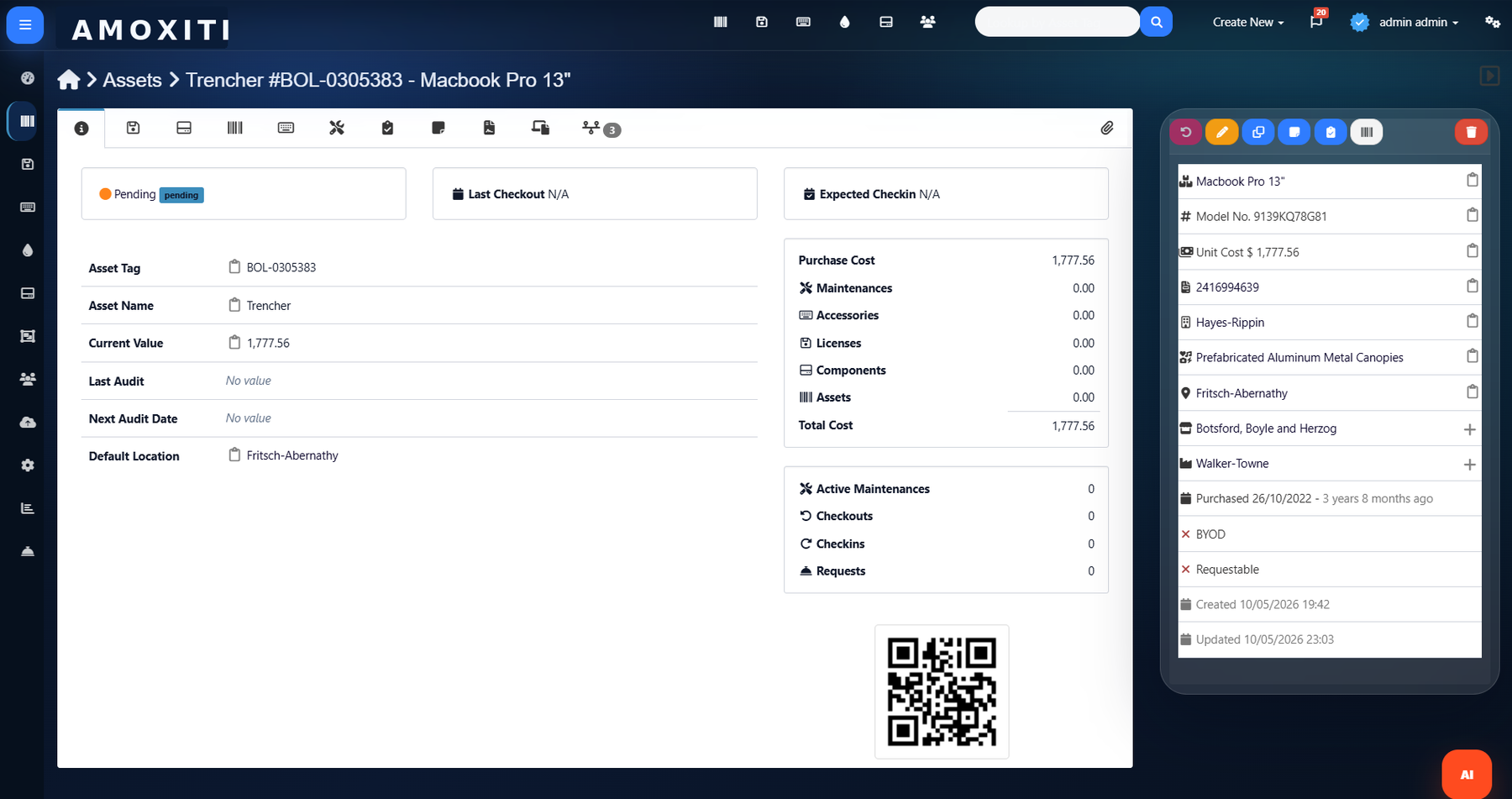Switch to the Licenses tab
The width and height of the screenshot is (1512, 799).
[x=133, y=128]
